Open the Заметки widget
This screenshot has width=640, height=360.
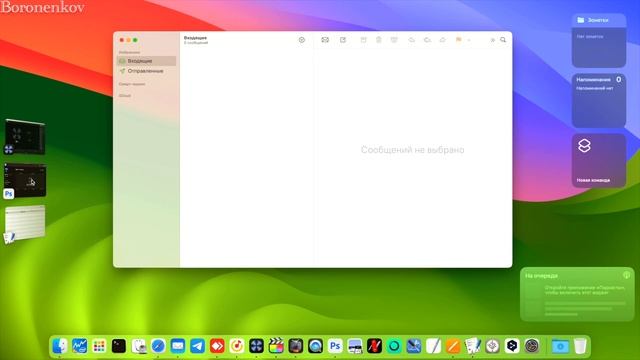[599, 40]
